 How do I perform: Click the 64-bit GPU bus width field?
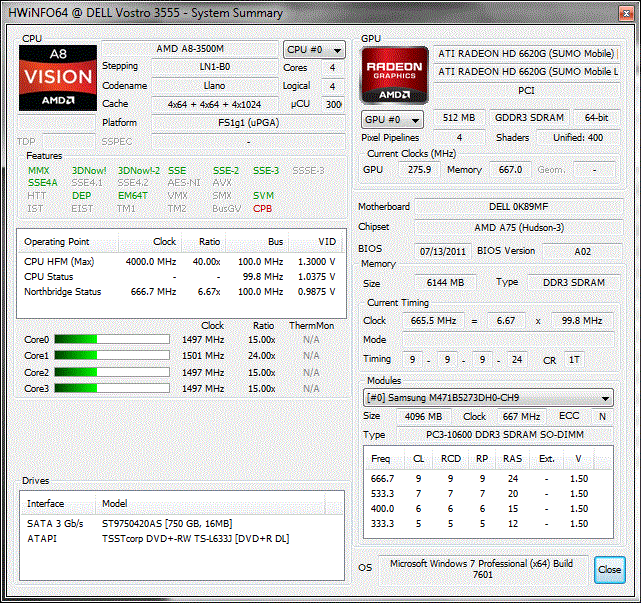(x=596, y=118)
